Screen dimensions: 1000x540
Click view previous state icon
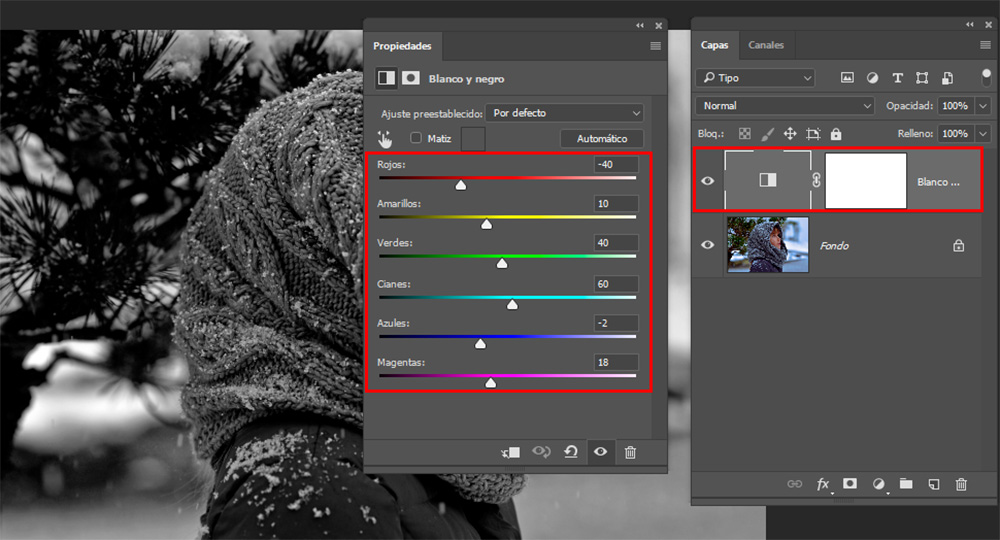(541, 451)
